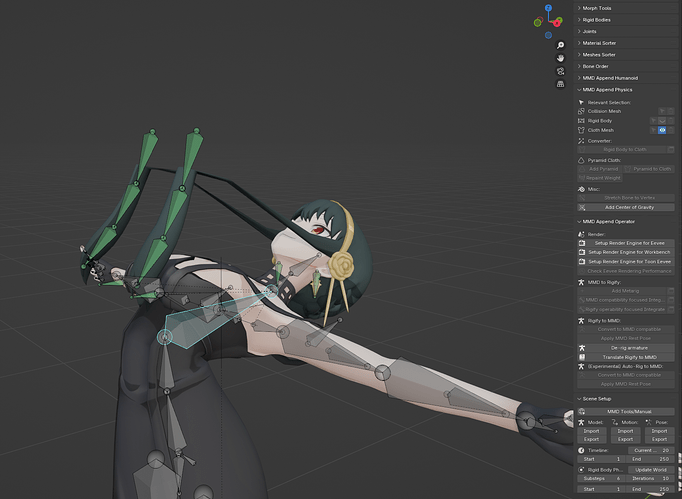The height and width of the screenshot is (499, 682).
Task: Click the Rigid Body cache Start field
Action: click(601, 489)
